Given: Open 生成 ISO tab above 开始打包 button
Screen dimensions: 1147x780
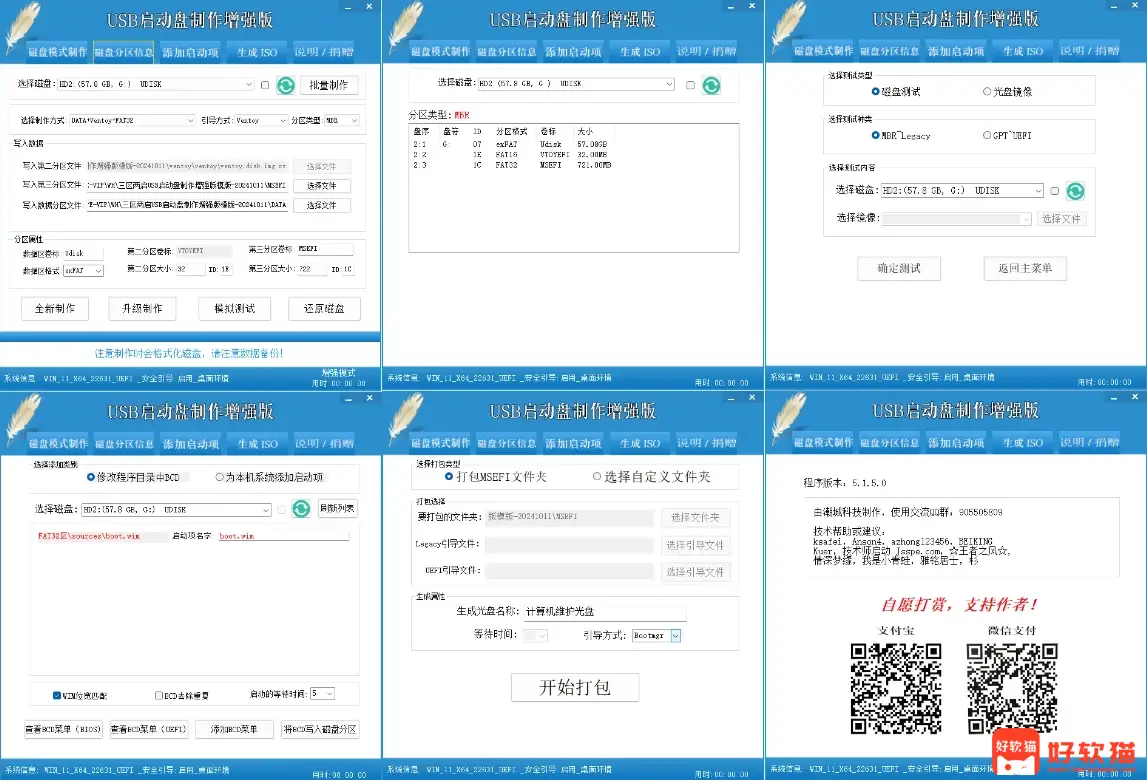Looking at the screenshot, I should click(638, 443).
